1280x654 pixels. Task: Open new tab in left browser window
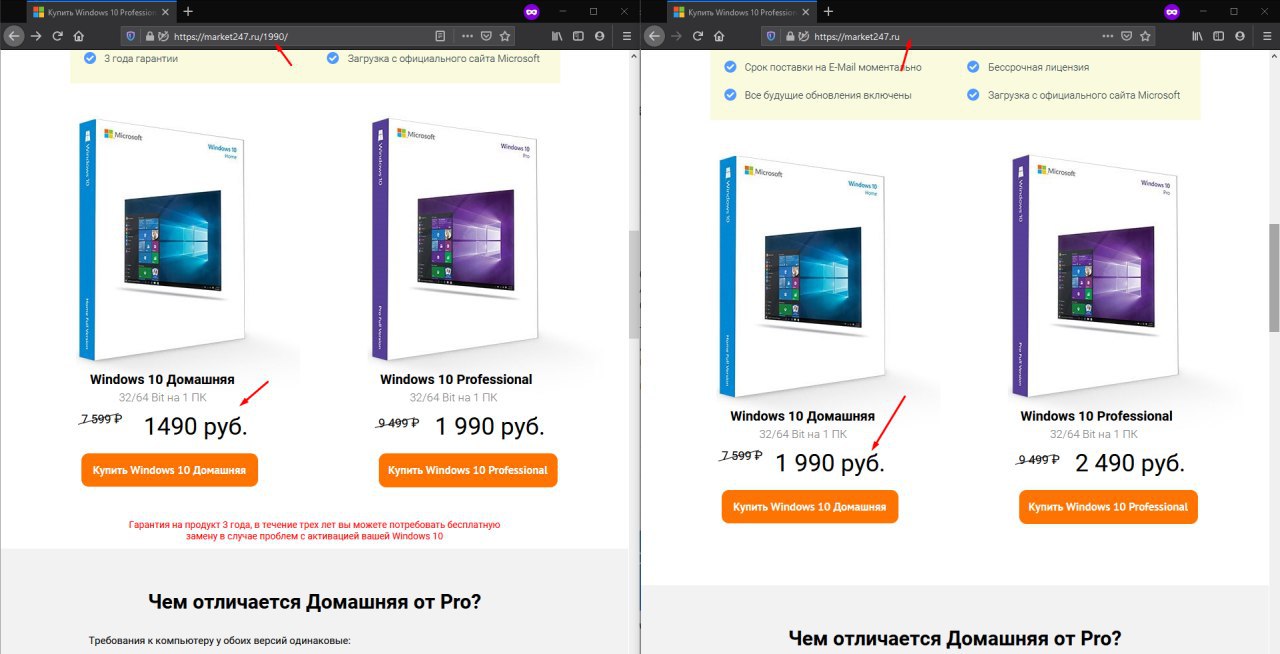click(x=188, y=11)
